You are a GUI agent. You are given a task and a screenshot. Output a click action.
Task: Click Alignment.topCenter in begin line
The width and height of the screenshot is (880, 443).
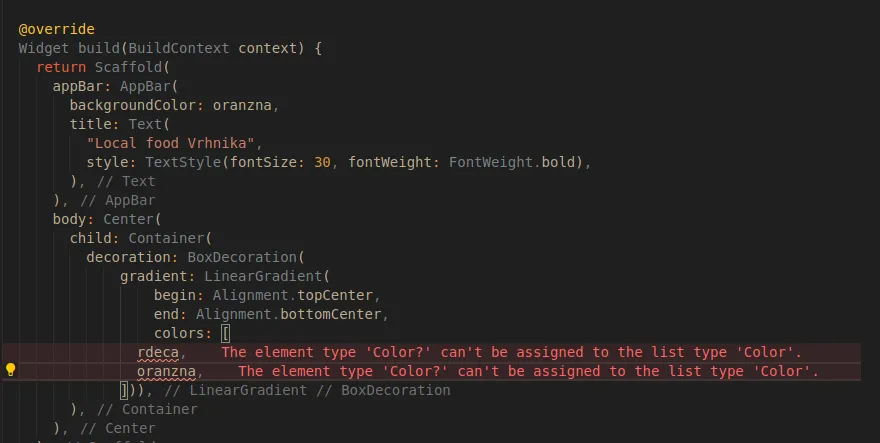[x=292, y=295]
